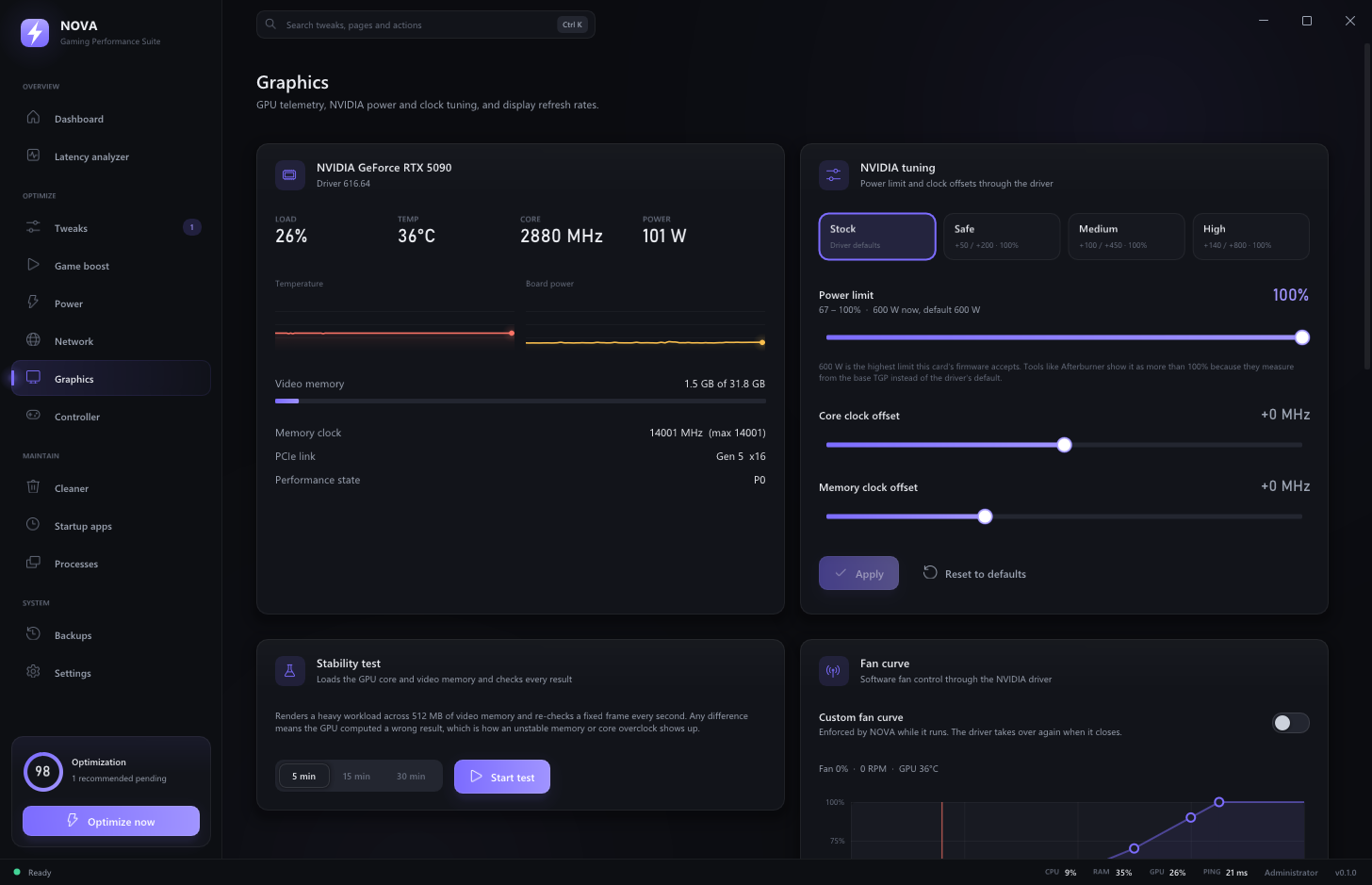Open the Startup apps page

coord(111,526)
